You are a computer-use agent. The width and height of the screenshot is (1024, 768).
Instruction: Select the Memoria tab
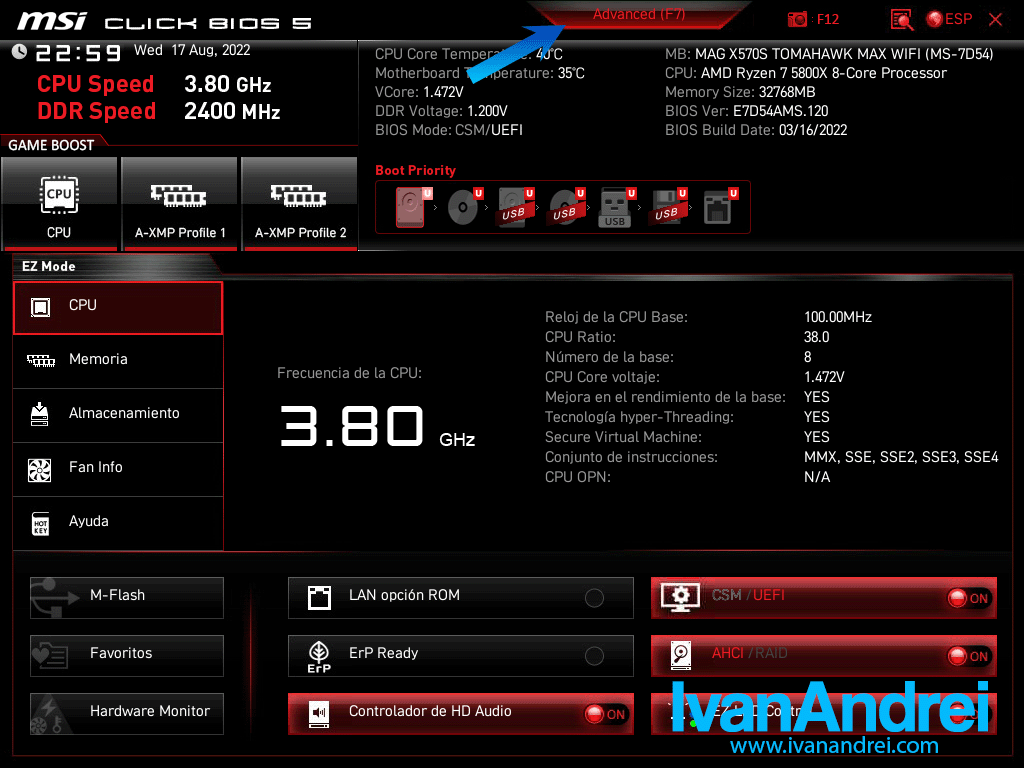(x=117, y=360)
